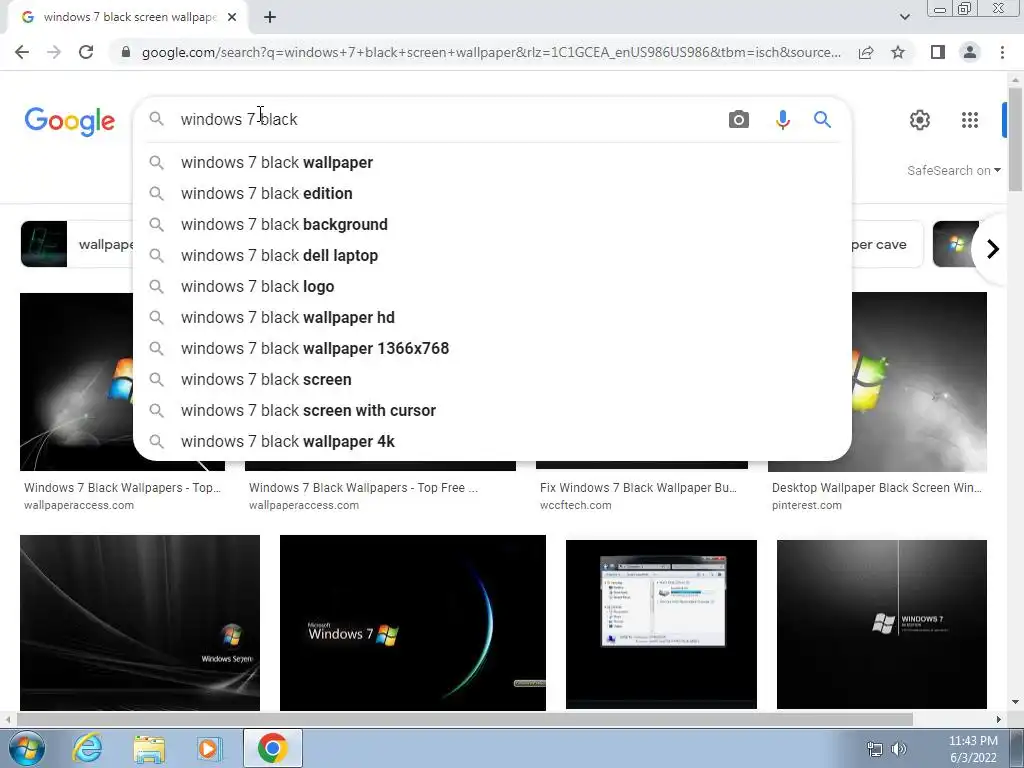Choose suggestion windows 7 black edition

(492, 193)
